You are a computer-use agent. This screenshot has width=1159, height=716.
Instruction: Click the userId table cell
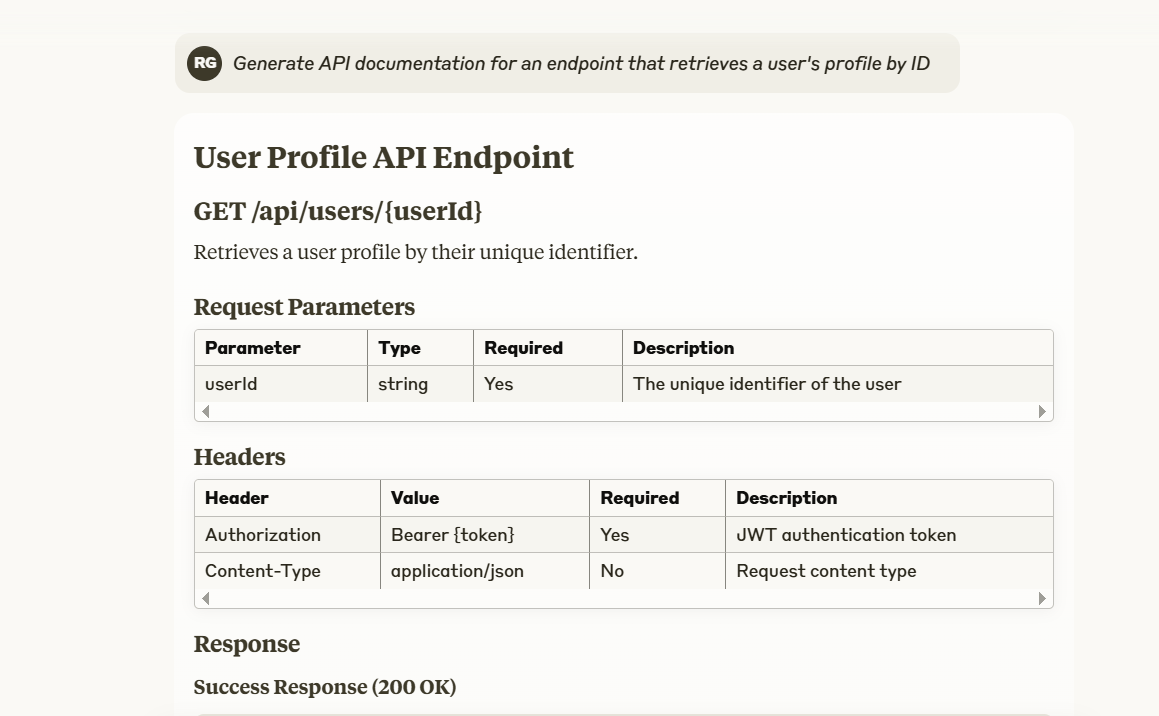coord(231,384)
